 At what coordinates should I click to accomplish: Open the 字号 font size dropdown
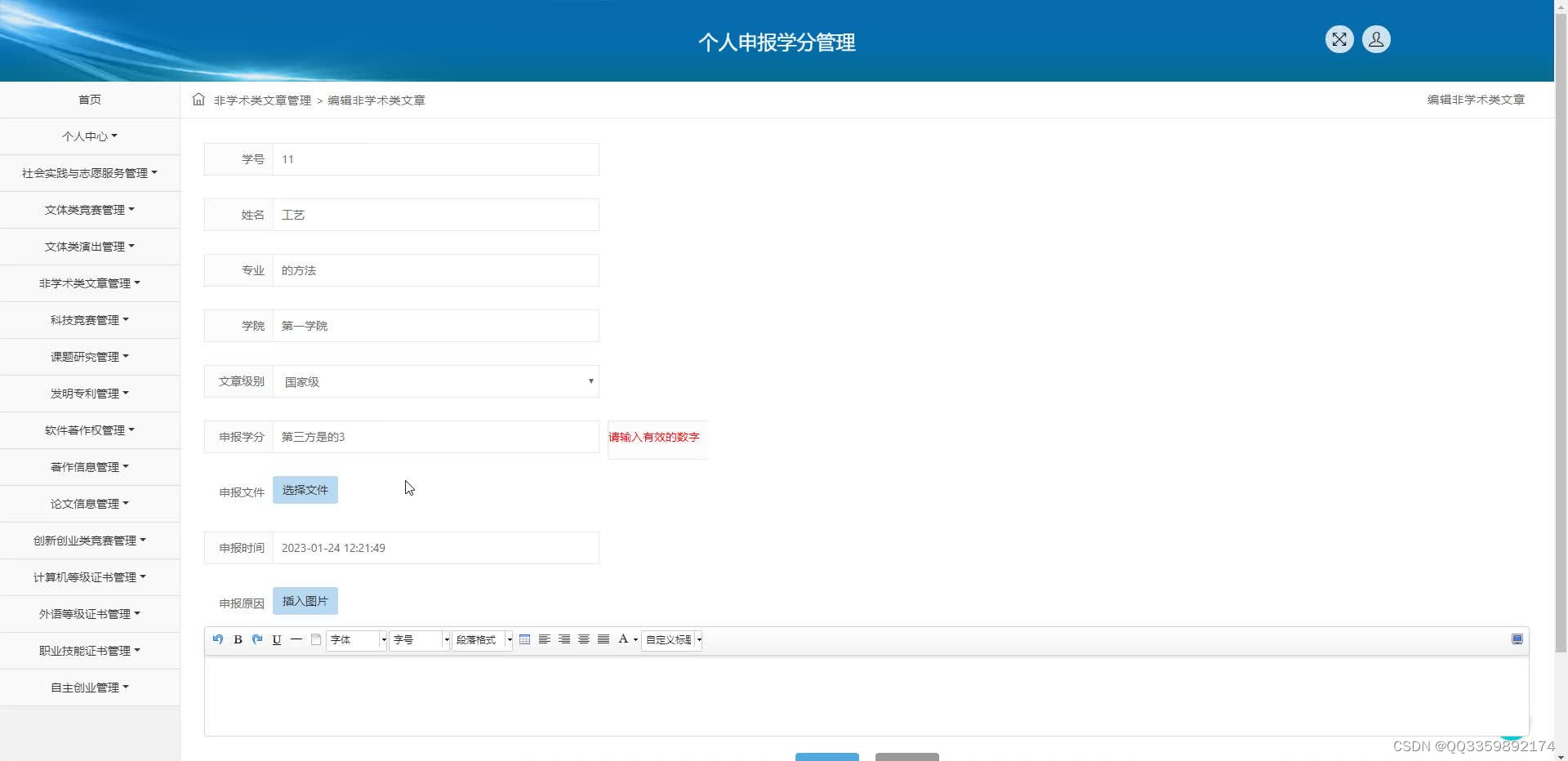pyautogui.click(x=420, y=640)
